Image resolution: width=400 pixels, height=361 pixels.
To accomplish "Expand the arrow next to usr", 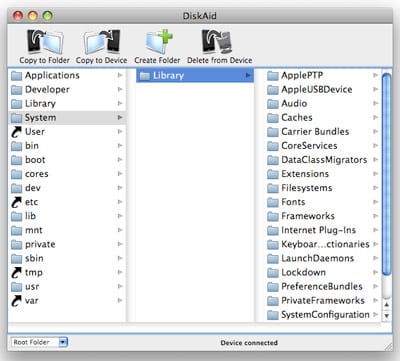I will pyautogui.click(x=120, y=287).
